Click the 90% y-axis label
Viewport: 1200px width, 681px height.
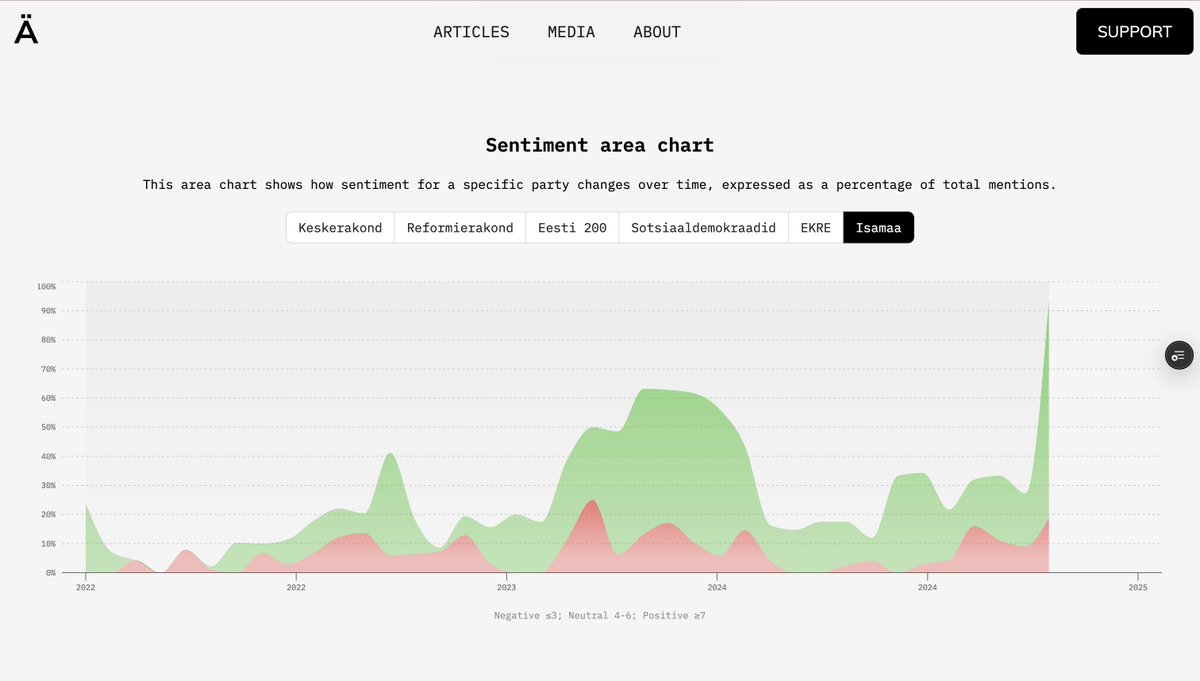click(48, 311)
